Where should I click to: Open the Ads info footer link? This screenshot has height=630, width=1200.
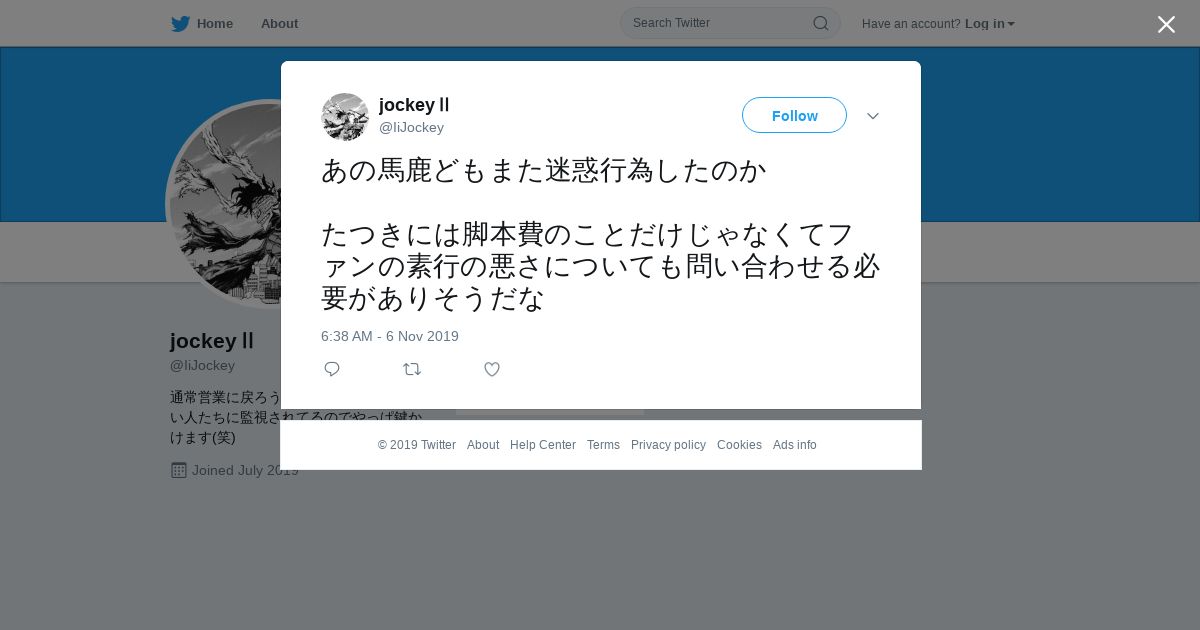click(795, 445)
